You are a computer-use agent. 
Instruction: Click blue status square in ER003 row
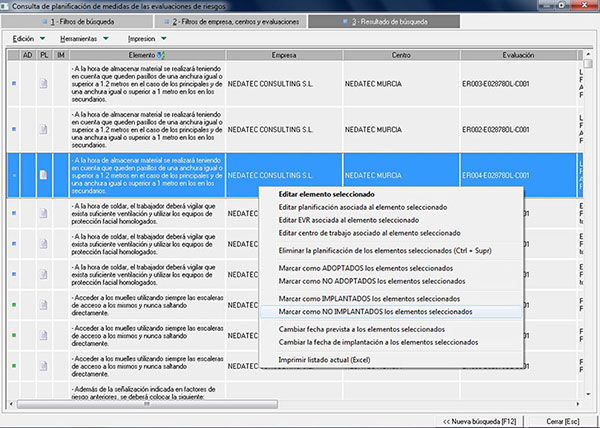14,83
